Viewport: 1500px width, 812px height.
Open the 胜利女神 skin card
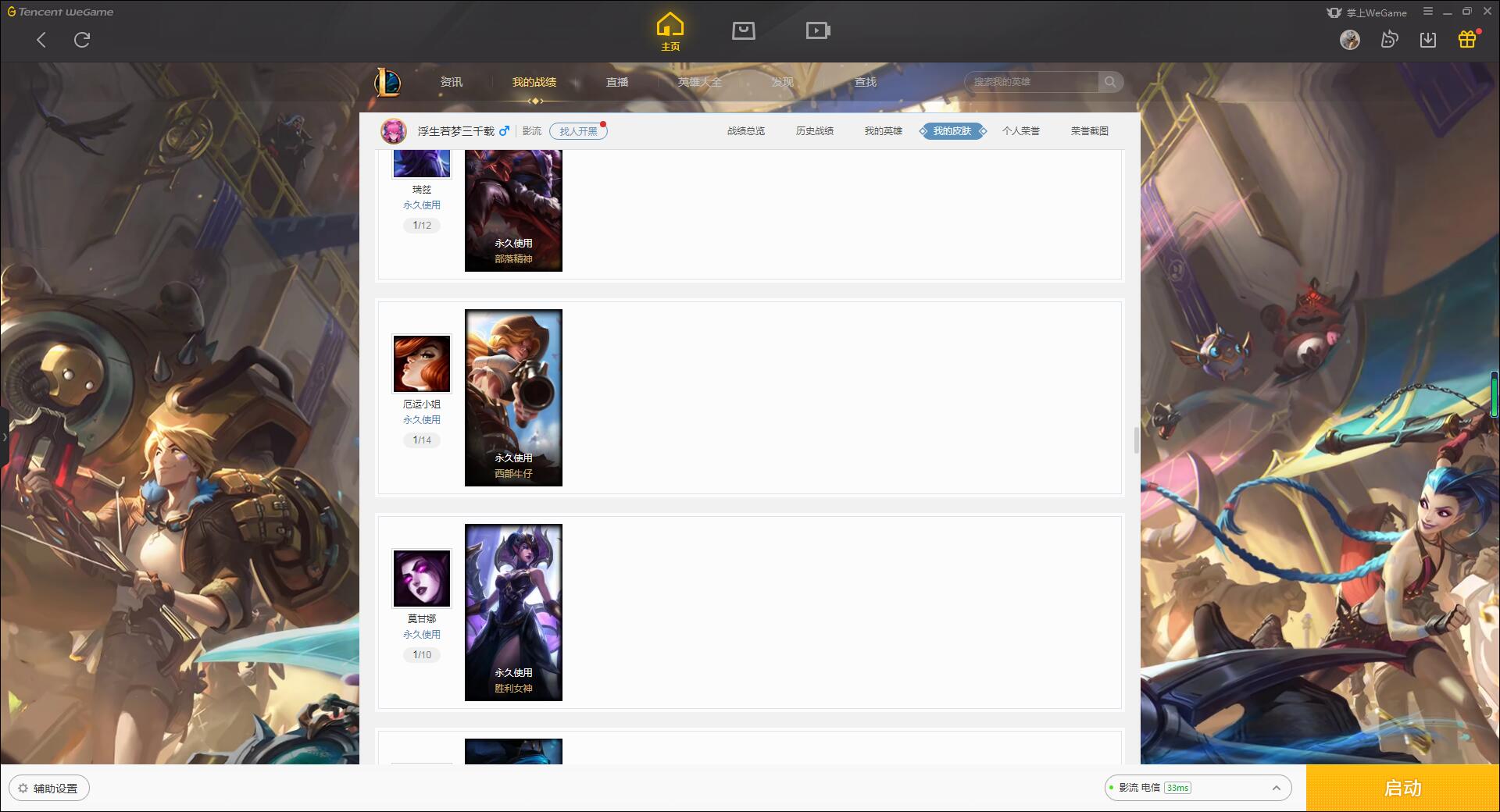pyautogui.click(x=513, y=612)
